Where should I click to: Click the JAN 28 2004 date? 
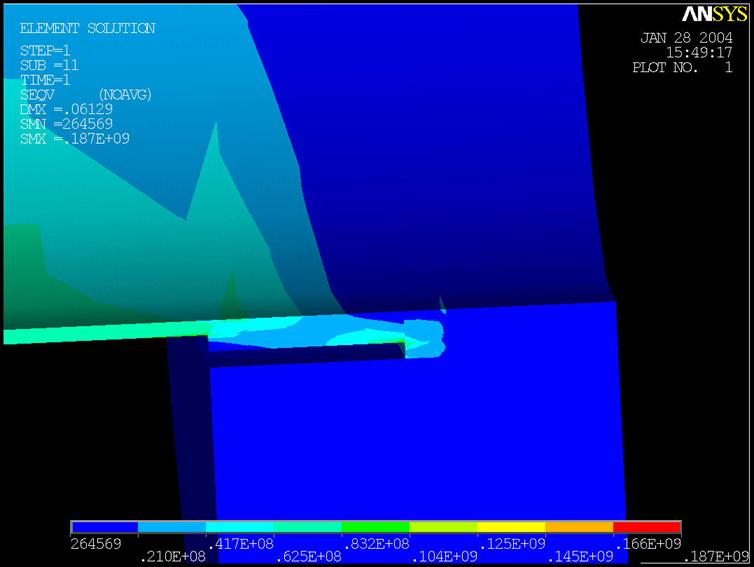click(x=687, y=38)
